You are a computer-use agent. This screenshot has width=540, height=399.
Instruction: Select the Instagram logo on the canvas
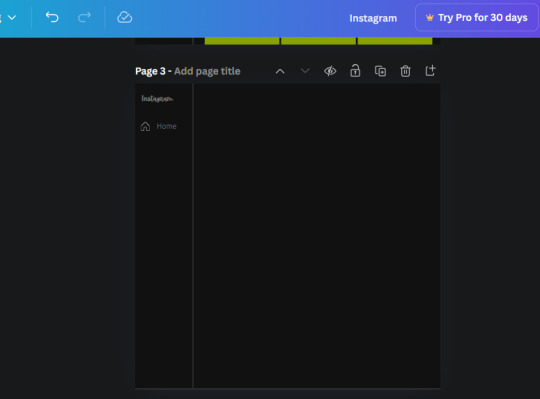[157, 99]
